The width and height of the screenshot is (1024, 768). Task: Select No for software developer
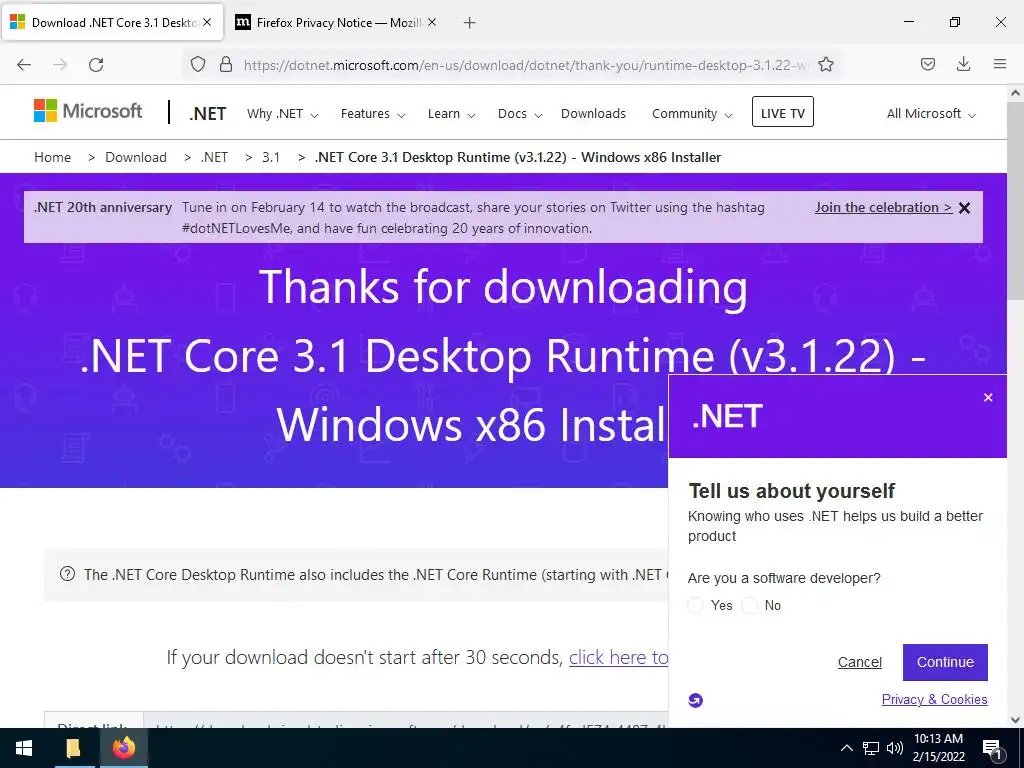point(750,605)
